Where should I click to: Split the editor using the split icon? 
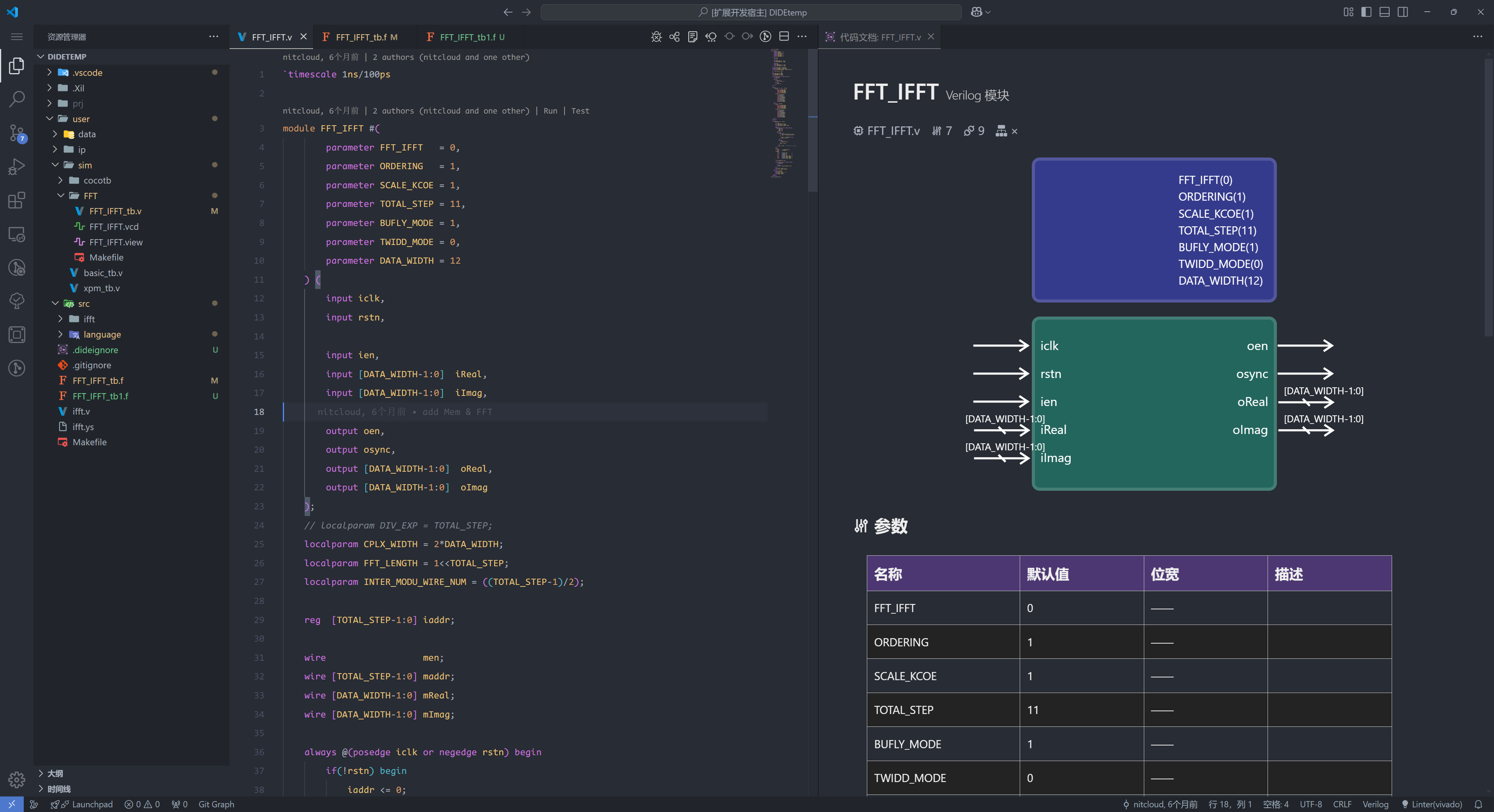[x=784, y=37]
